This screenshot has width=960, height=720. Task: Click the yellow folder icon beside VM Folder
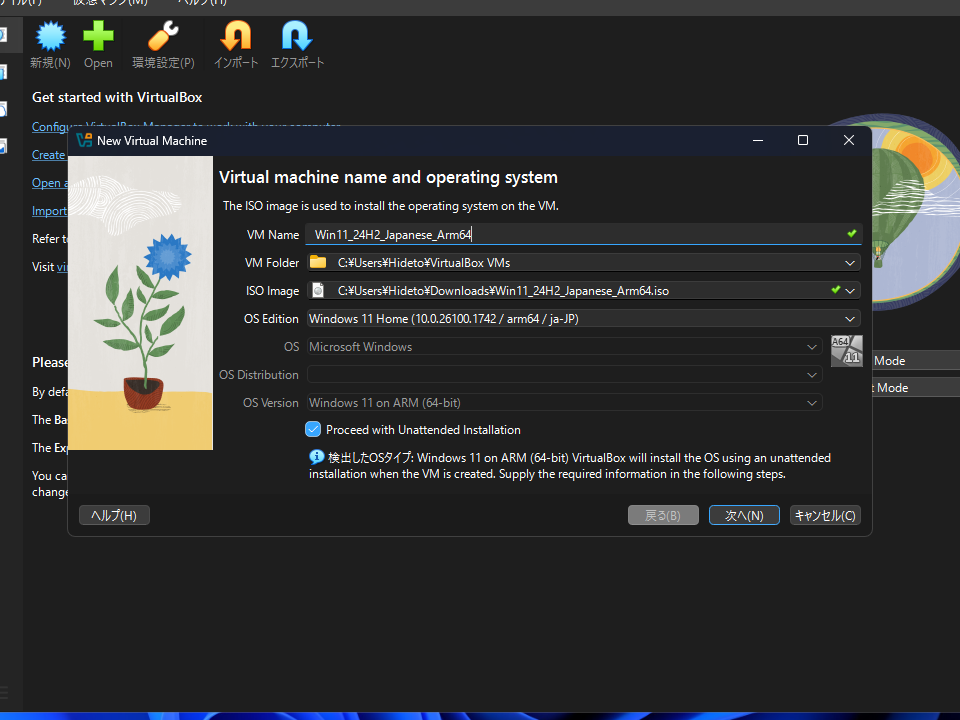320,262
